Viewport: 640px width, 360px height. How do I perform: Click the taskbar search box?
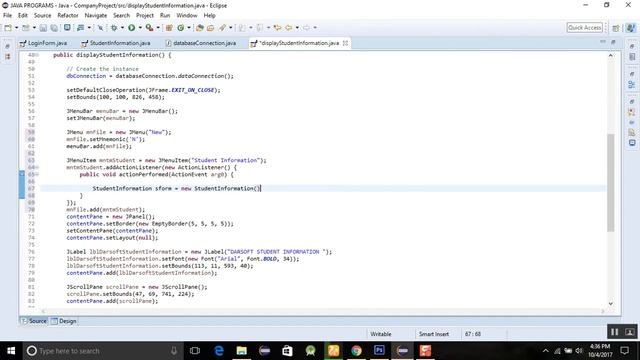click(x=102, y=351)
